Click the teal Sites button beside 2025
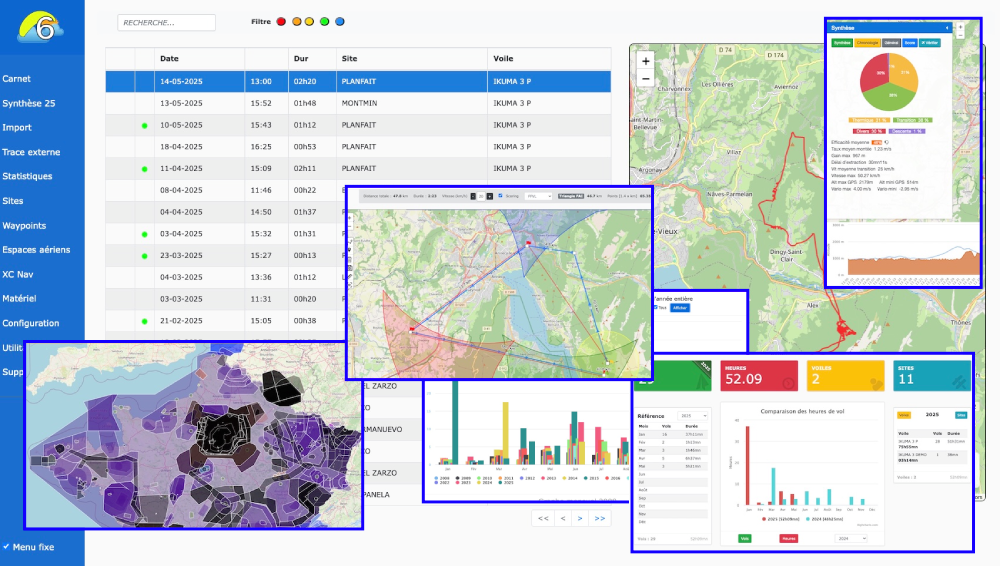Screen dimensions: 1000x566 pyautogui.click(x=961, y=415)
